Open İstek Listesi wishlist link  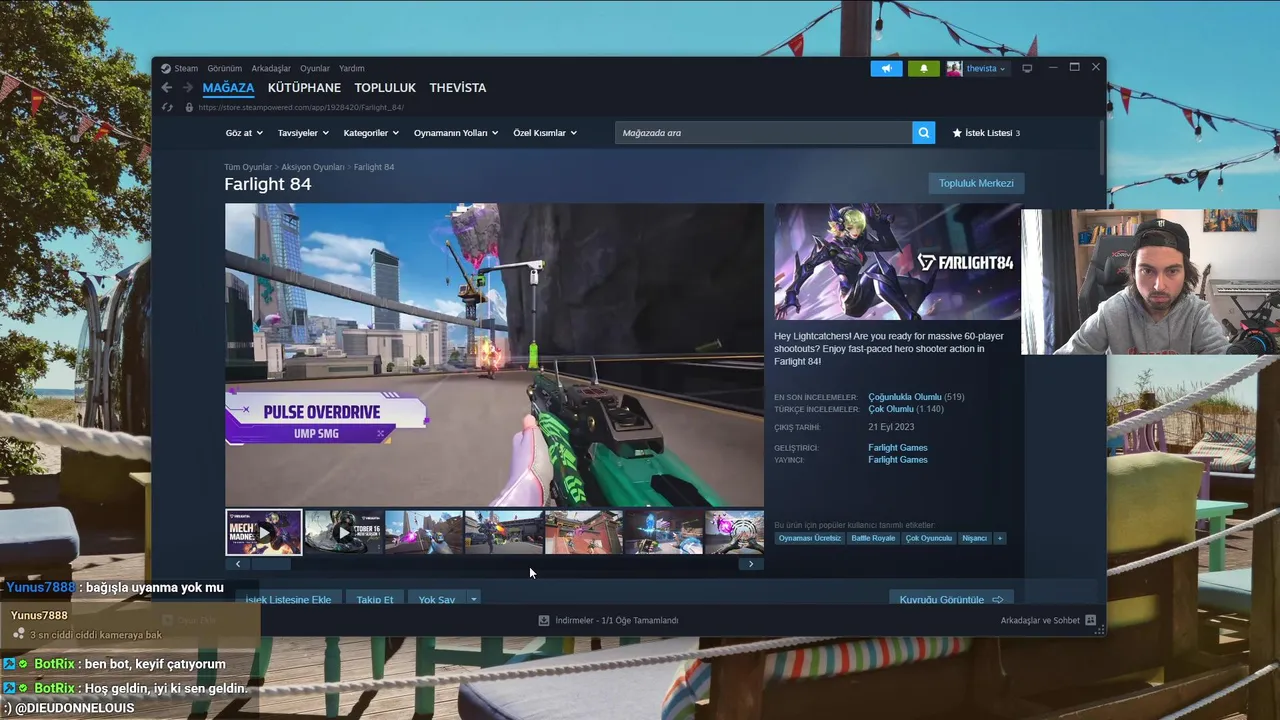point(986,133)
